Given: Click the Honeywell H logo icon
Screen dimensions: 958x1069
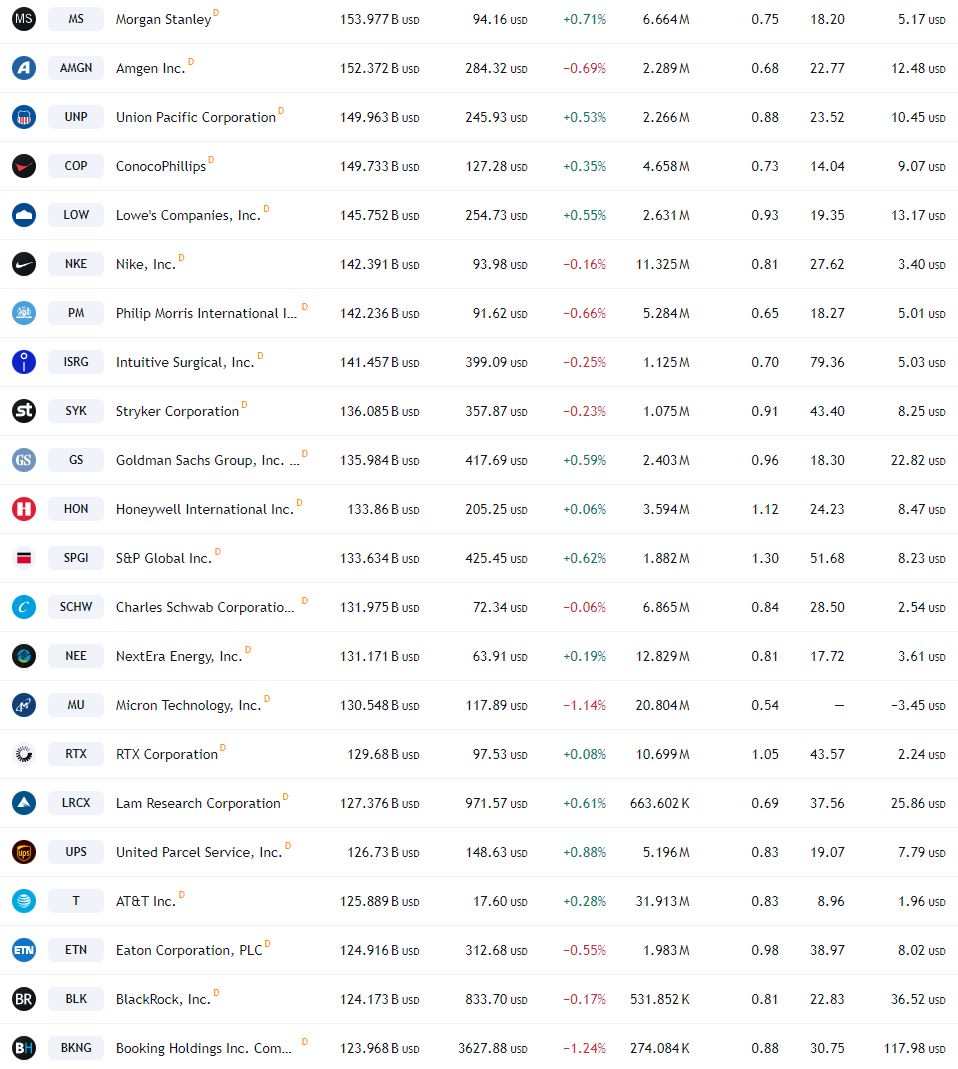Looking at the screenshot, I should pos(24,509).
